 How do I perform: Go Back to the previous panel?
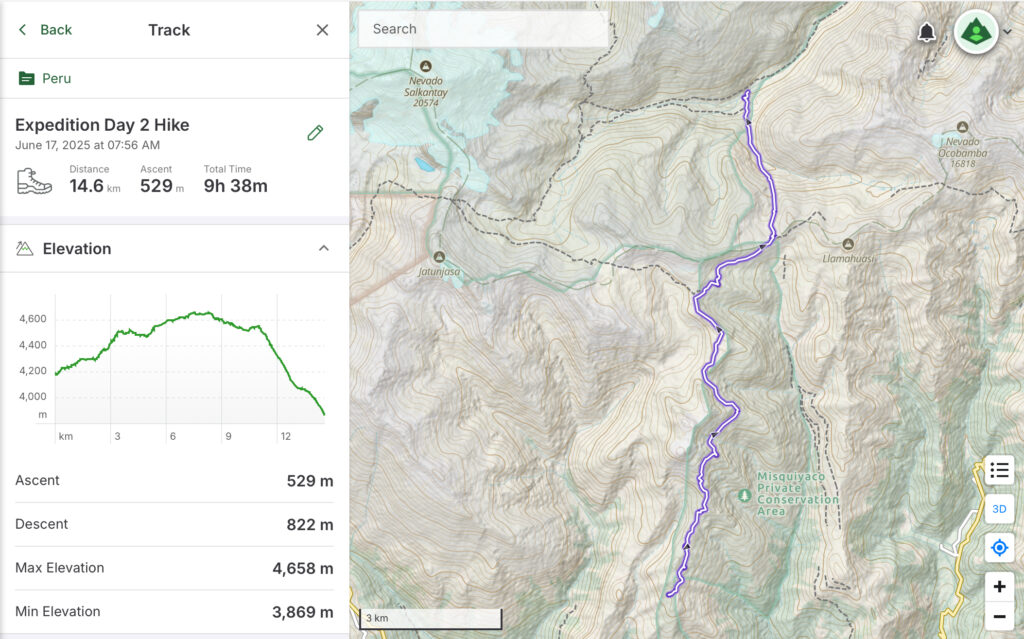[x=45, y=30]
